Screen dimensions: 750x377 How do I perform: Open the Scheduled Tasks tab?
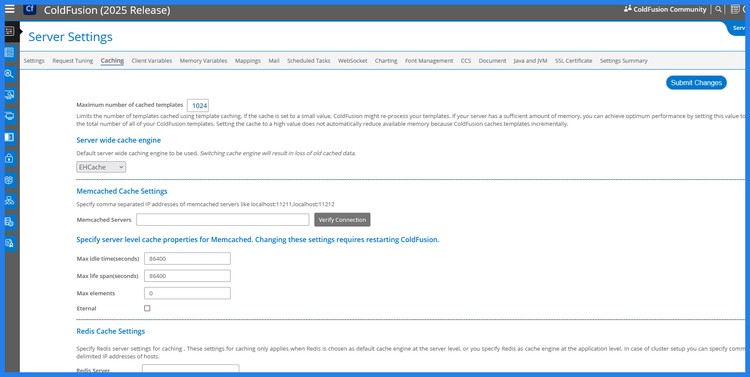point(309,61)
